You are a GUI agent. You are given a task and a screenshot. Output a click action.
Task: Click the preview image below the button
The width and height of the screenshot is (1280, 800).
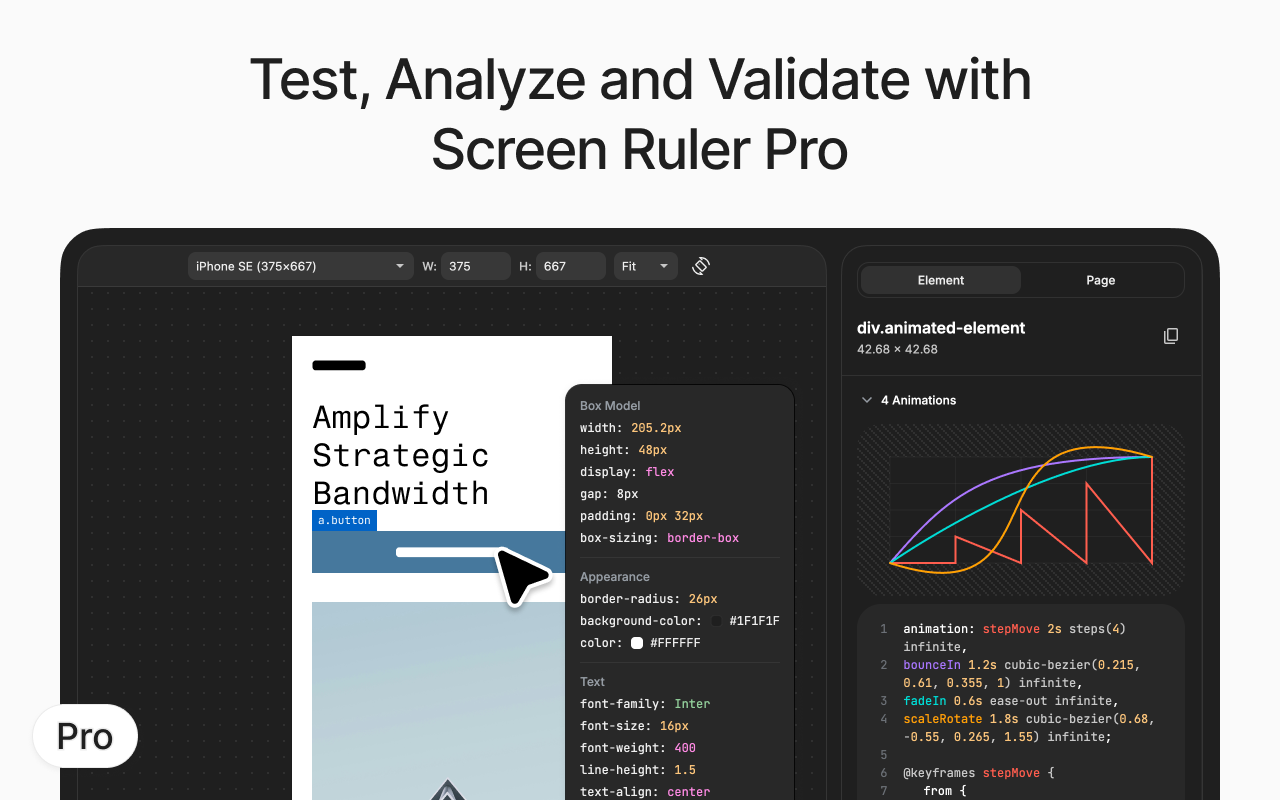[x=439, y=701]
